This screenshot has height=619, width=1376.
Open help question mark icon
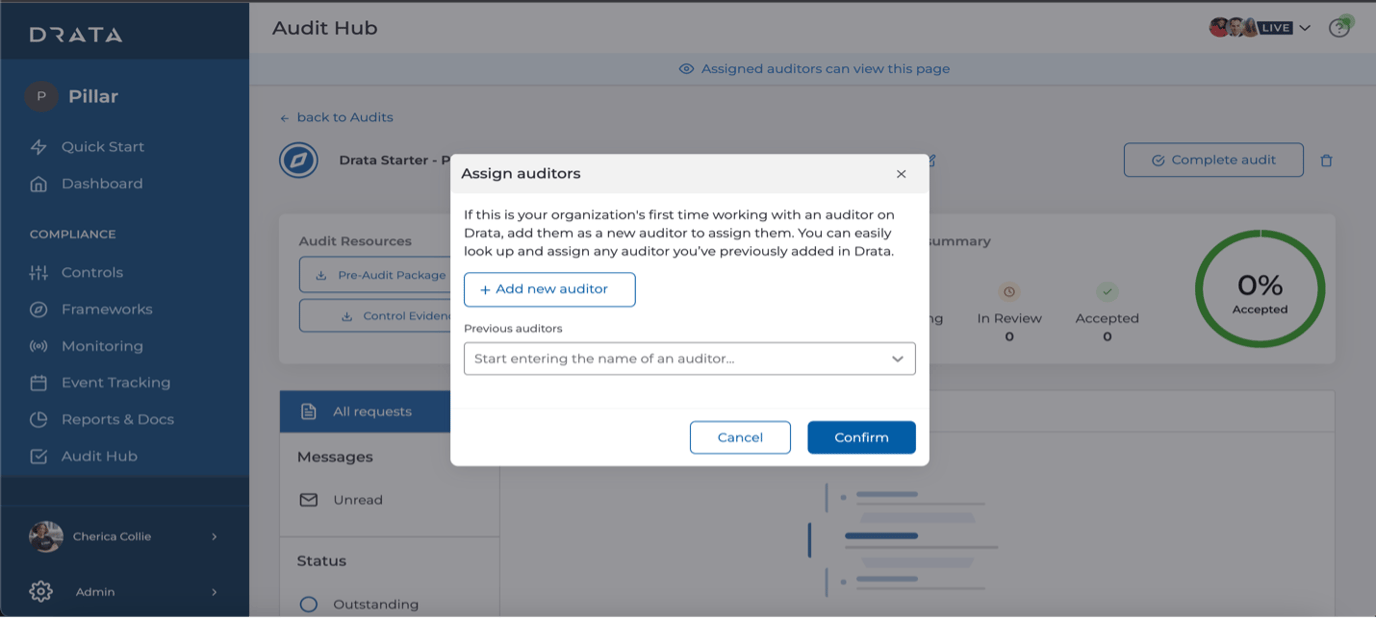click(1338, 28)
